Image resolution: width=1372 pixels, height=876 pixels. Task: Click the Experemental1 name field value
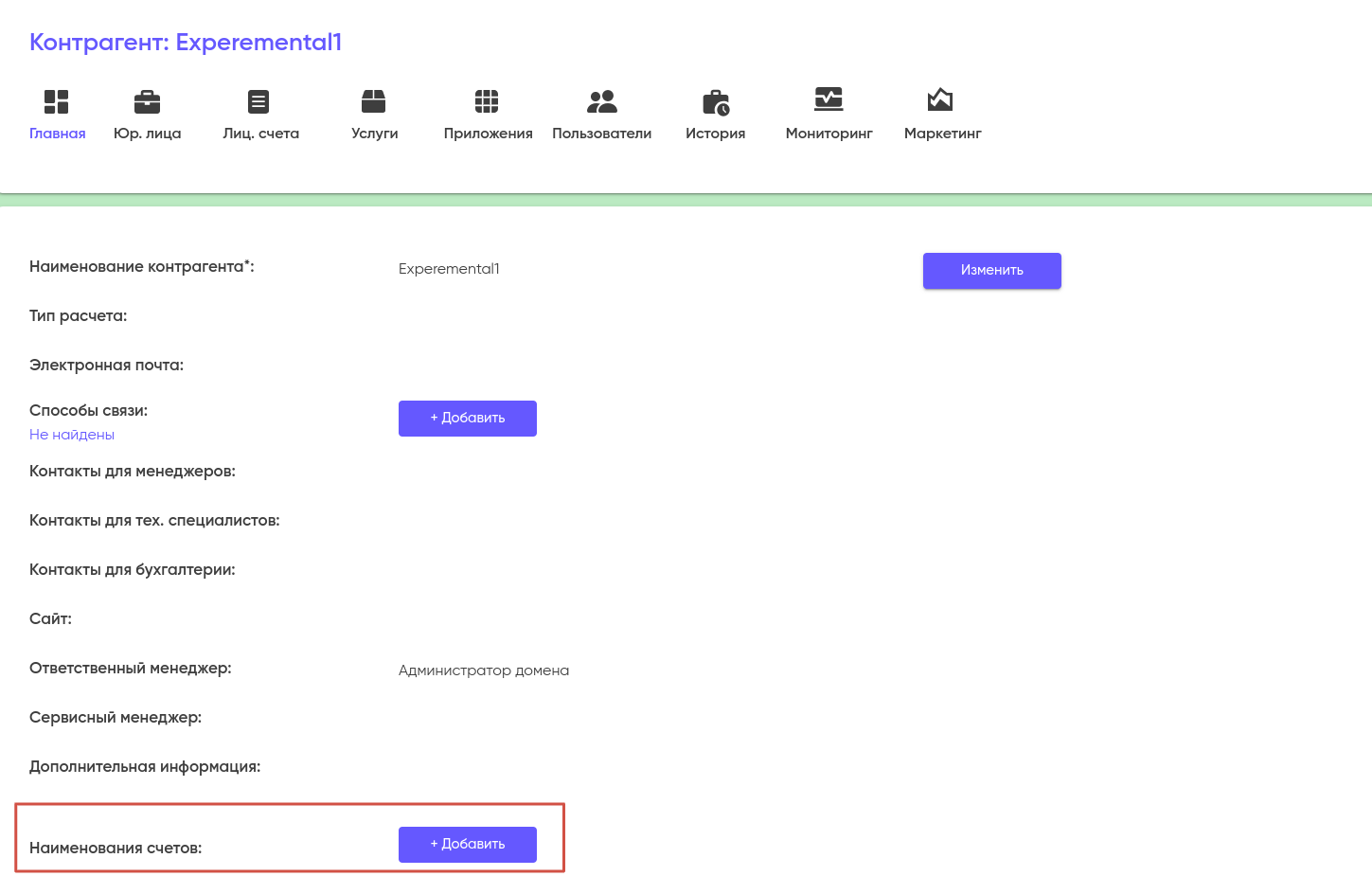[449, 269]
